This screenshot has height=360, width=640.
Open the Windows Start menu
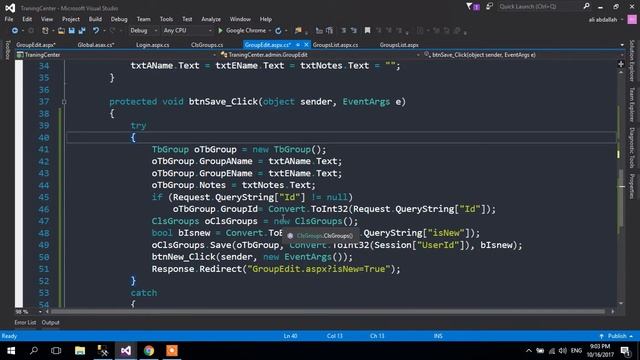[11, 351]
